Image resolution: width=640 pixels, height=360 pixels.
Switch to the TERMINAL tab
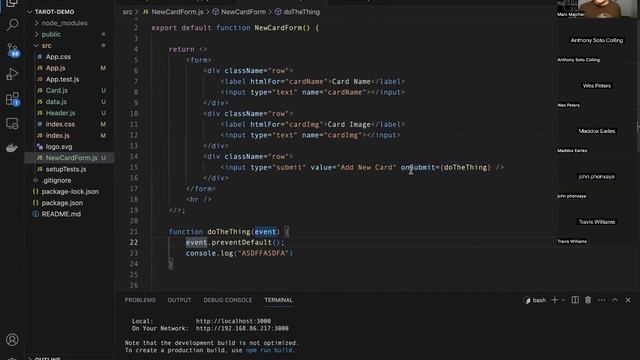pos(278,300)
